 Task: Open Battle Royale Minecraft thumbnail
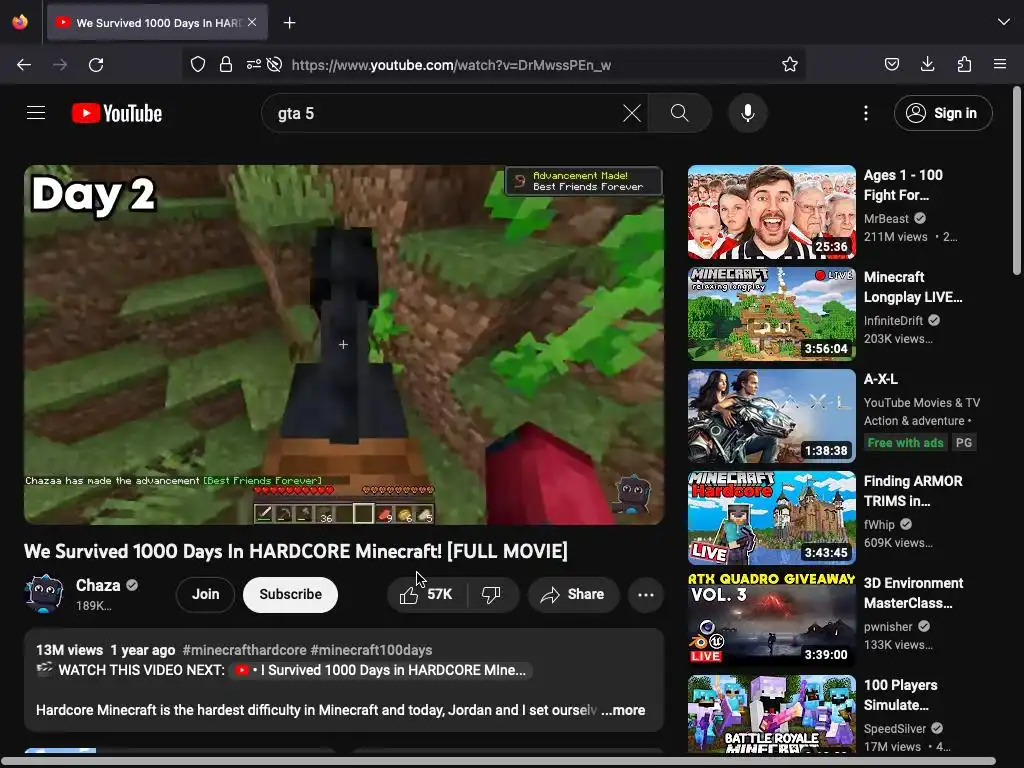coord(771,714)
